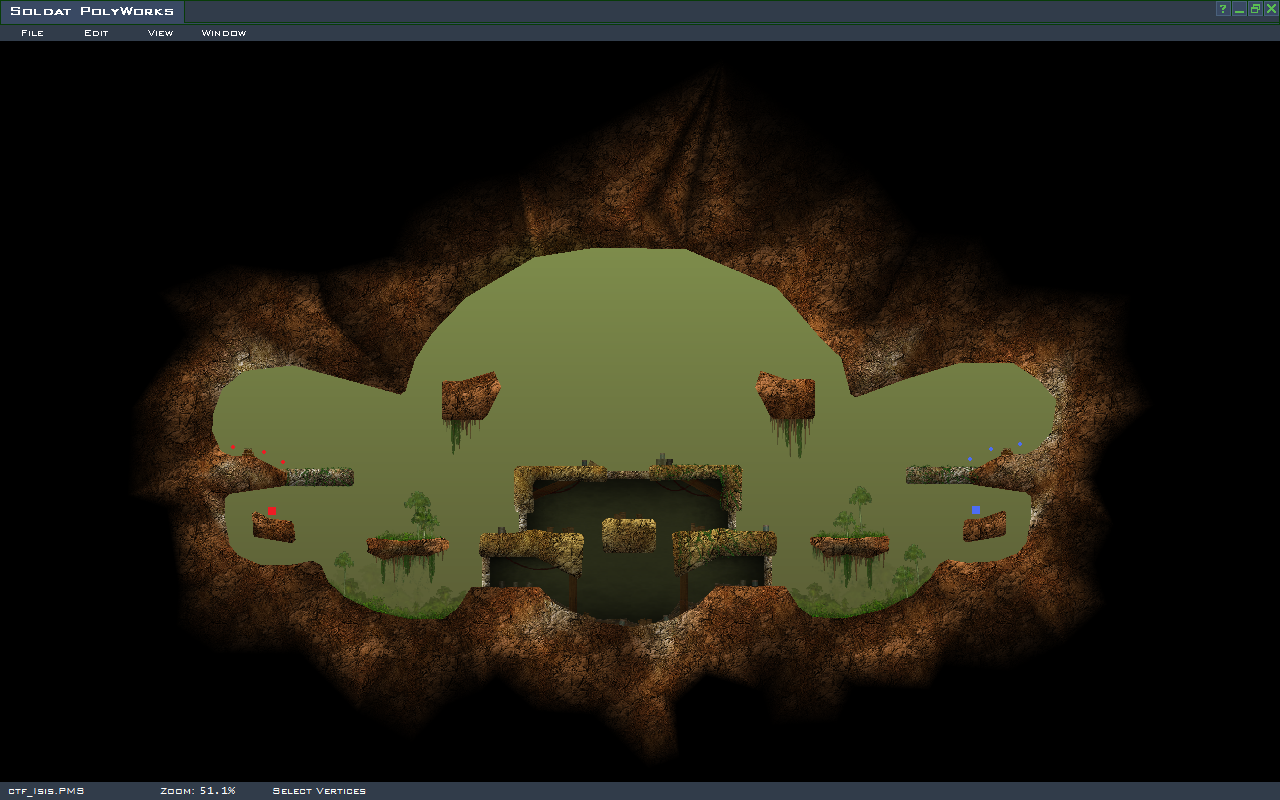Minimize the PolyWorks window
The height and width of the screenshot is (800, 1280).
coord(1239,9)
